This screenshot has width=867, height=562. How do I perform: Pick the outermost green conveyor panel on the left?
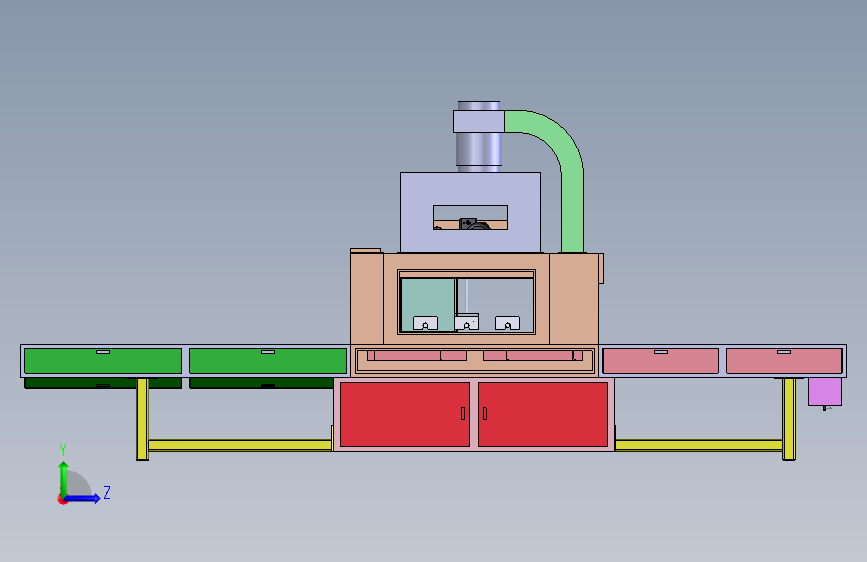tap(103, 361)
